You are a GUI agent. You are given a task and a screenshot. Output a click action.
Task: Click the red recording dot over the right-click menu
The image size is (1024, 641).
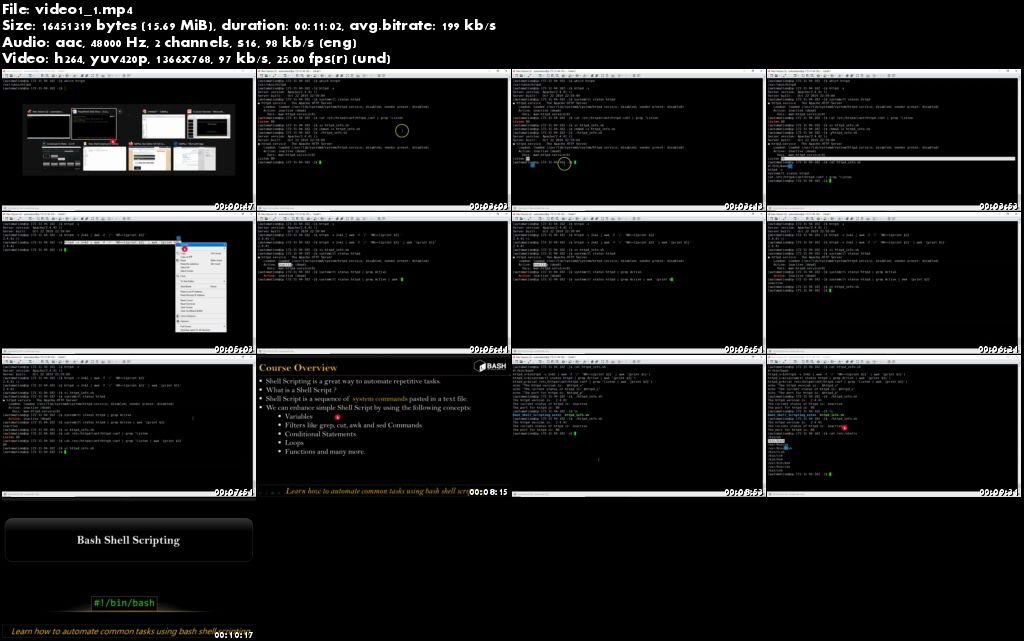tap(184, 249)
